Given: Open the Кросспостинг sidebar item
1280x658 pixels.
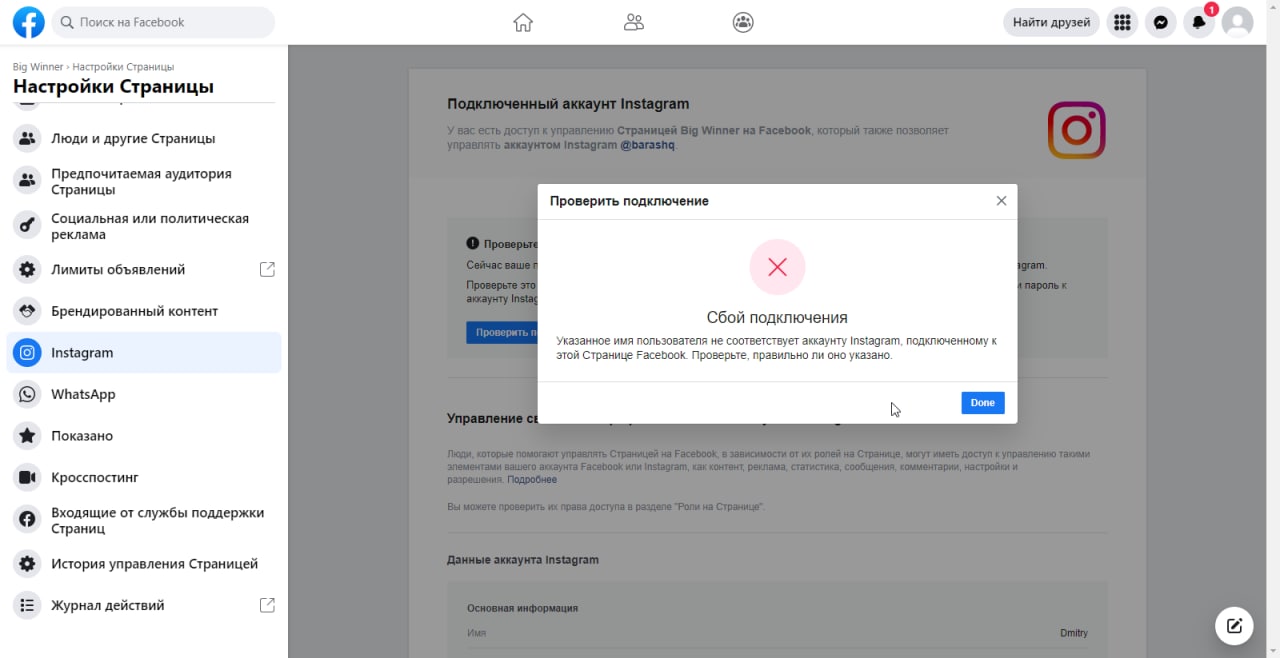Looking at the screenshot, I should click(144, 477).
